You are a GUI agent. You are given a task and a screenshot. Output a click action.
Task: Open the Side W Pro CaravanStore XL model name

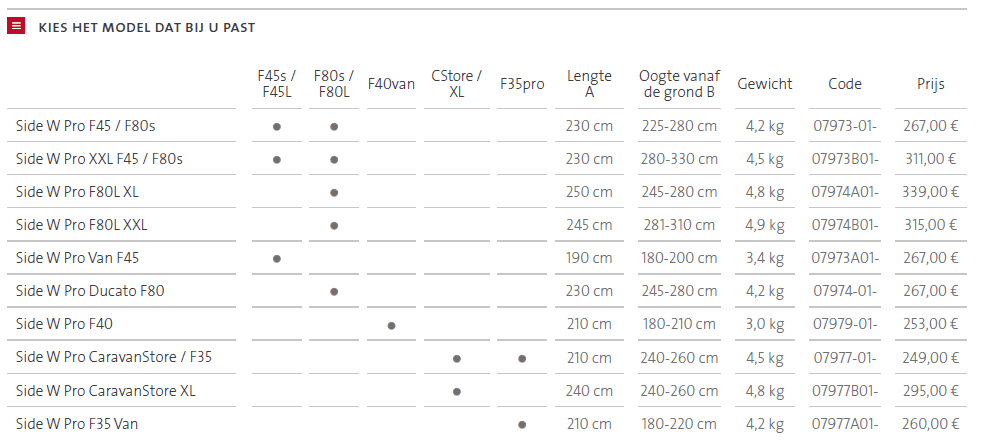point(106,390)
